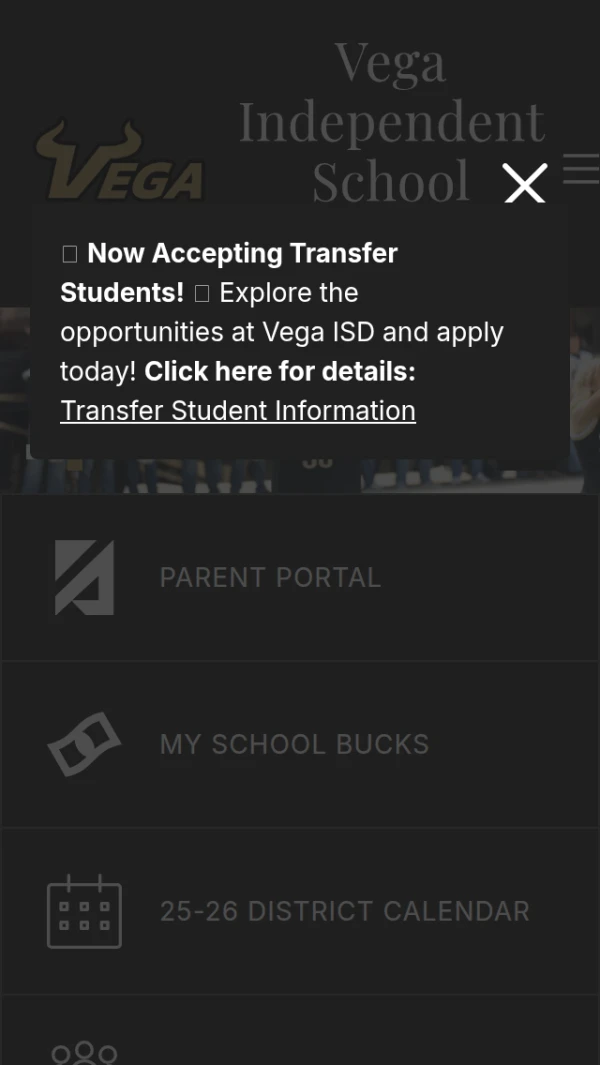View the 25-26 District Calendar link

344,911
